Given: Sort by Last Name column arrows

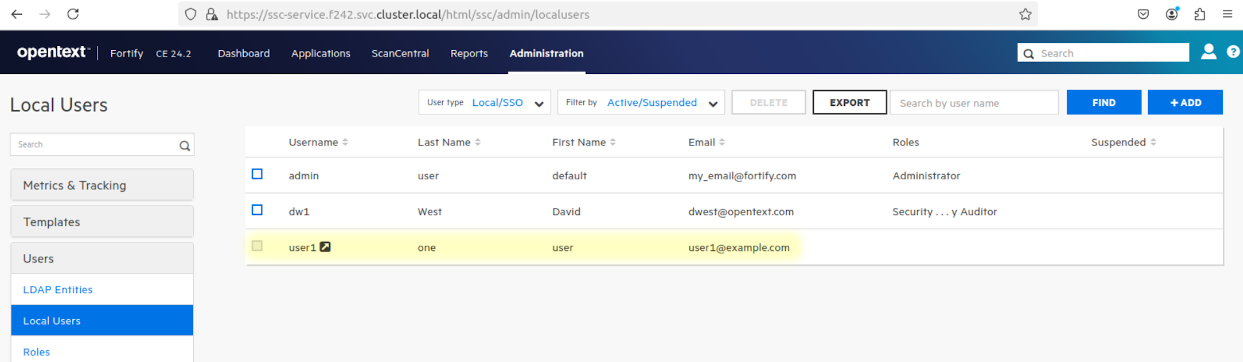Looking at the screenshot, I should [477, 143].
